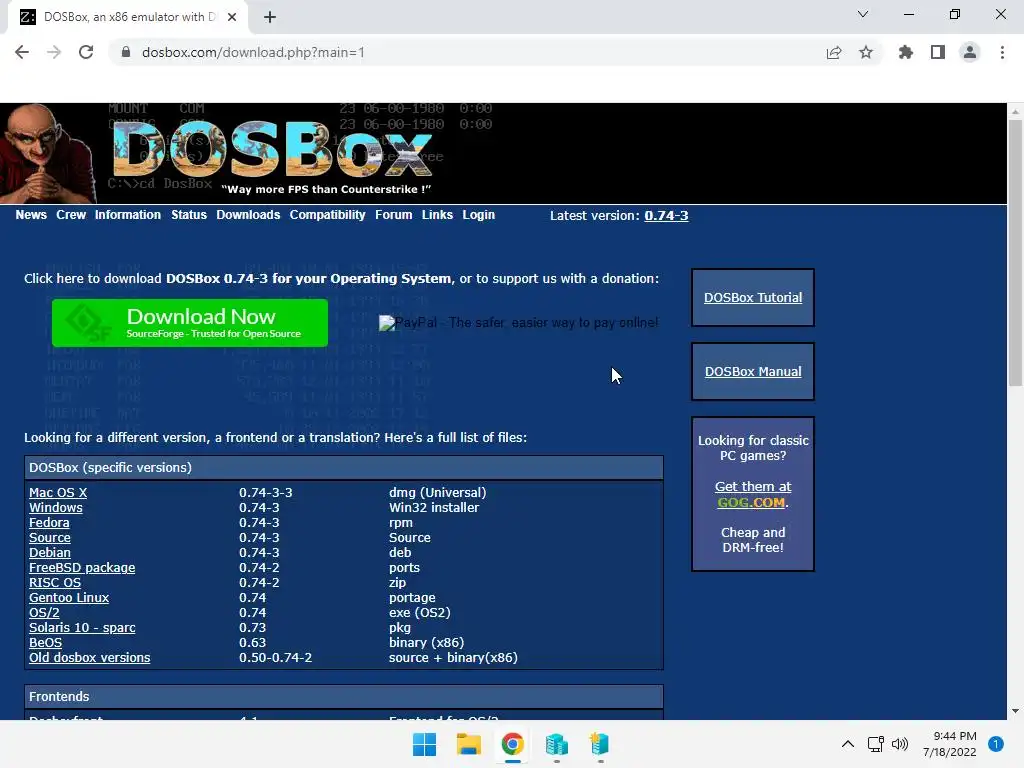Select the DOSBox x86 emulator tab
Screen dimensions: 1024x768
click(127, 17)
